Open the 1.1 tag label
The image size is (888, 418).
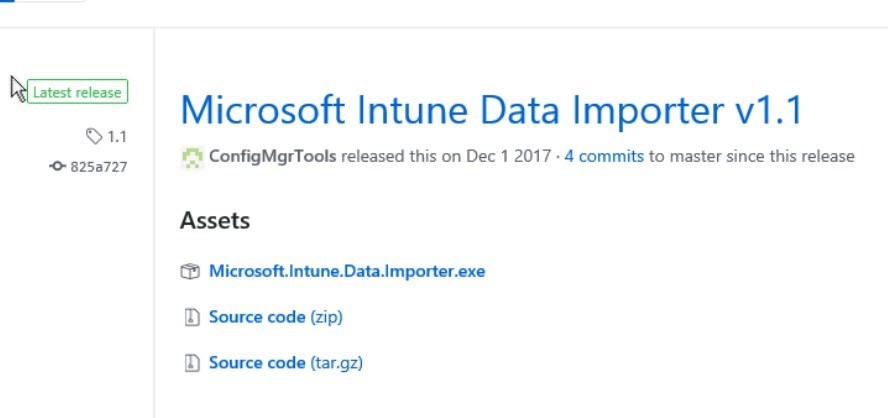tap(117, 137)
